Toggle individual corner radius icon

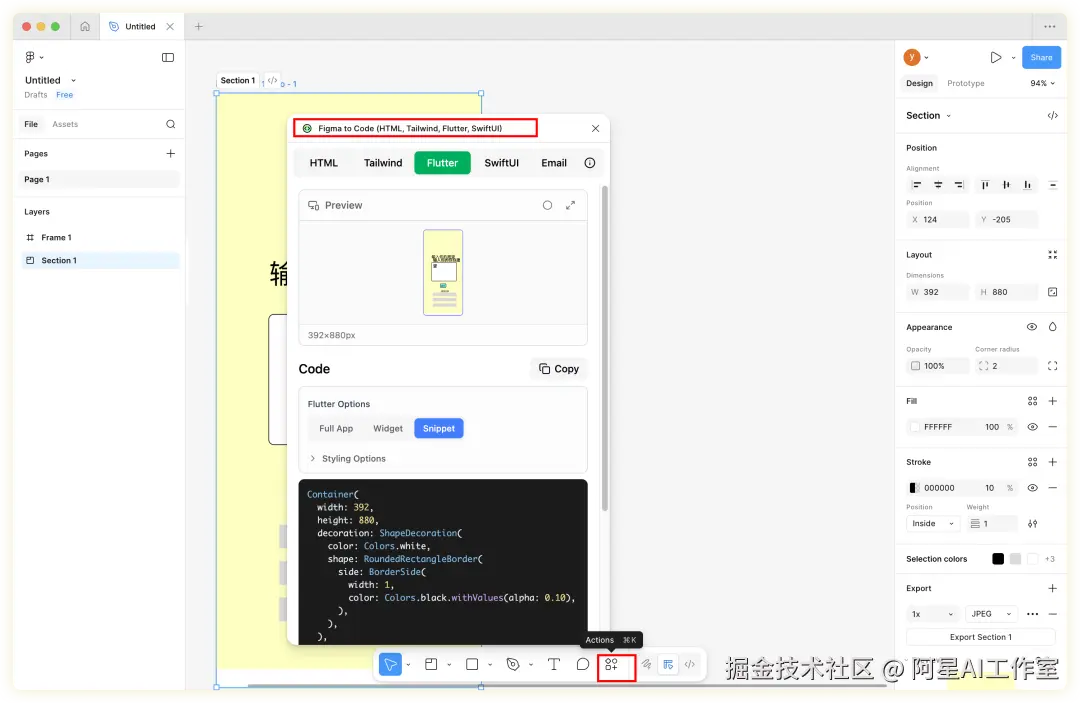1052,366
